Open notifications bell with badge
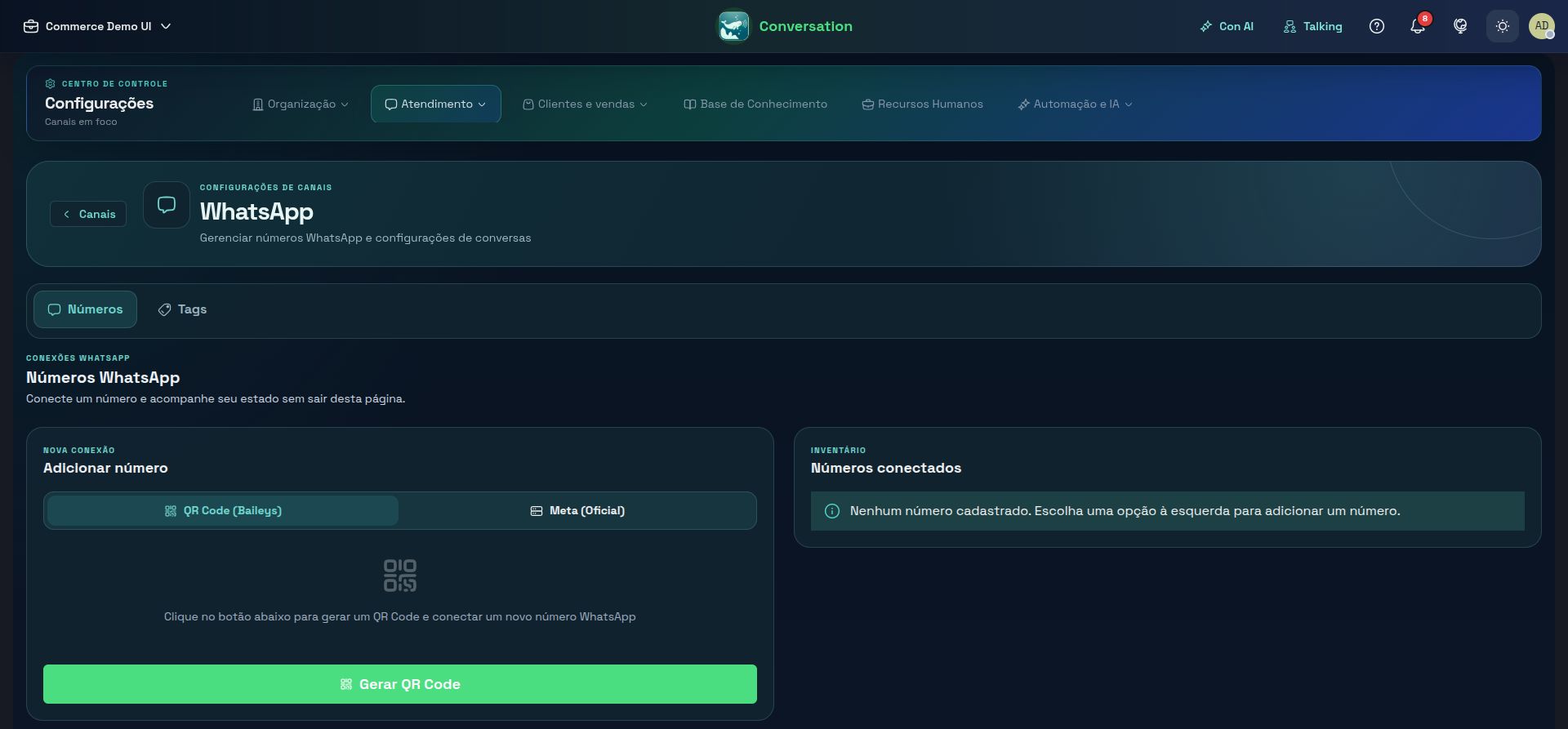Viewport: 1568px width, 729px height. coord(1419,26)
